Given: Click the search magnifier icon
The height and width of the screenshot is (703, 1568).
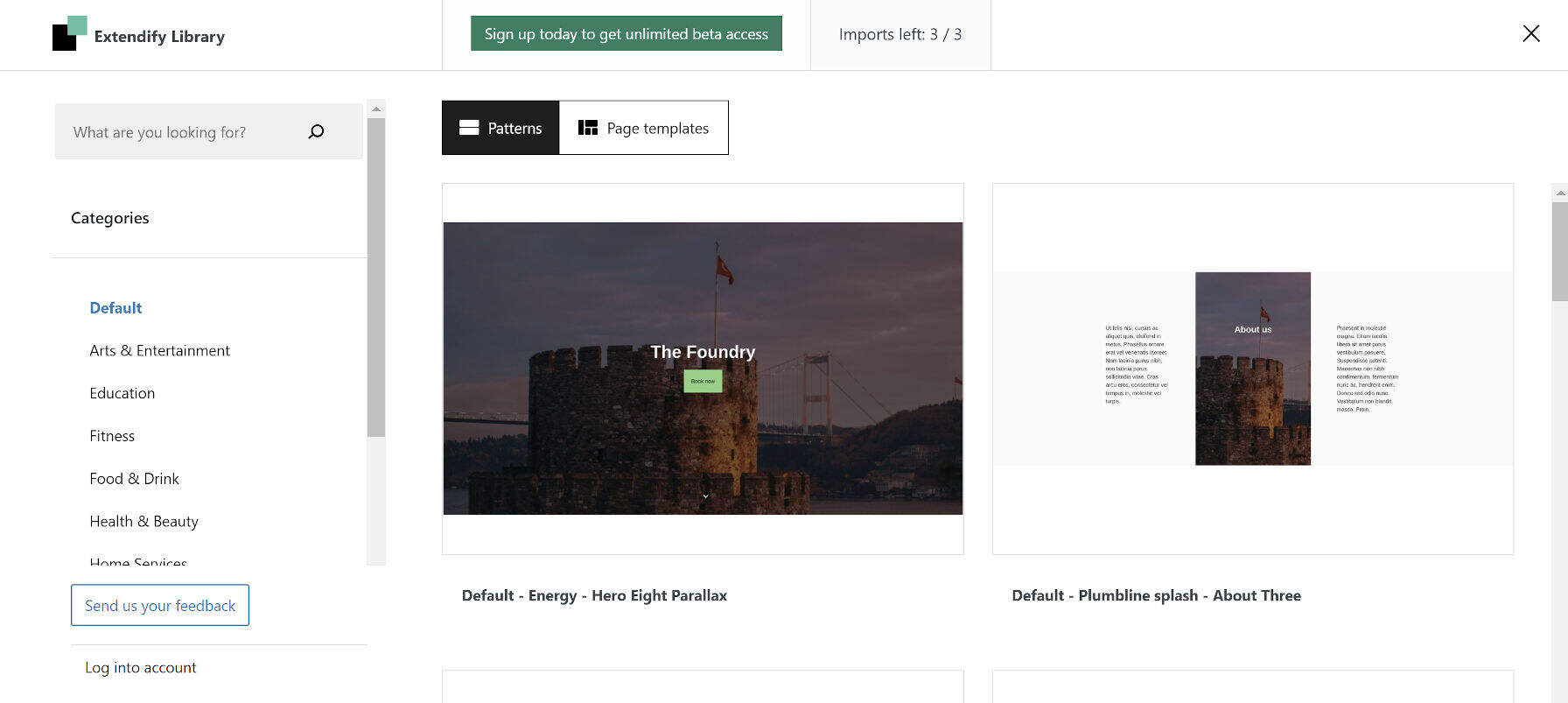Looking at the screenshot, I should 316,131.
